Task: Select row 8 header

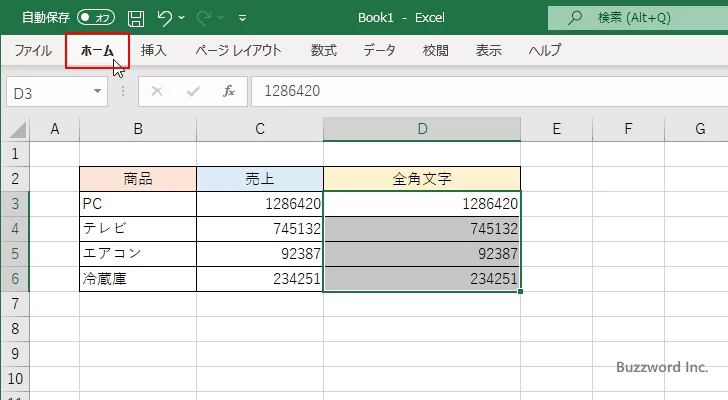Action: coord(15,329)
